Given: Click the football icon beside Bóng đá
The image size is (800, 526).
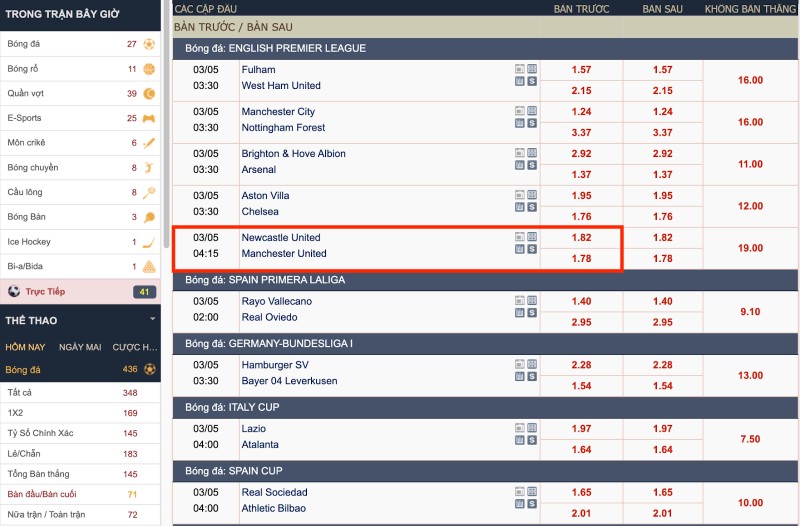Looking at the screenshot, I should [149, 44].
